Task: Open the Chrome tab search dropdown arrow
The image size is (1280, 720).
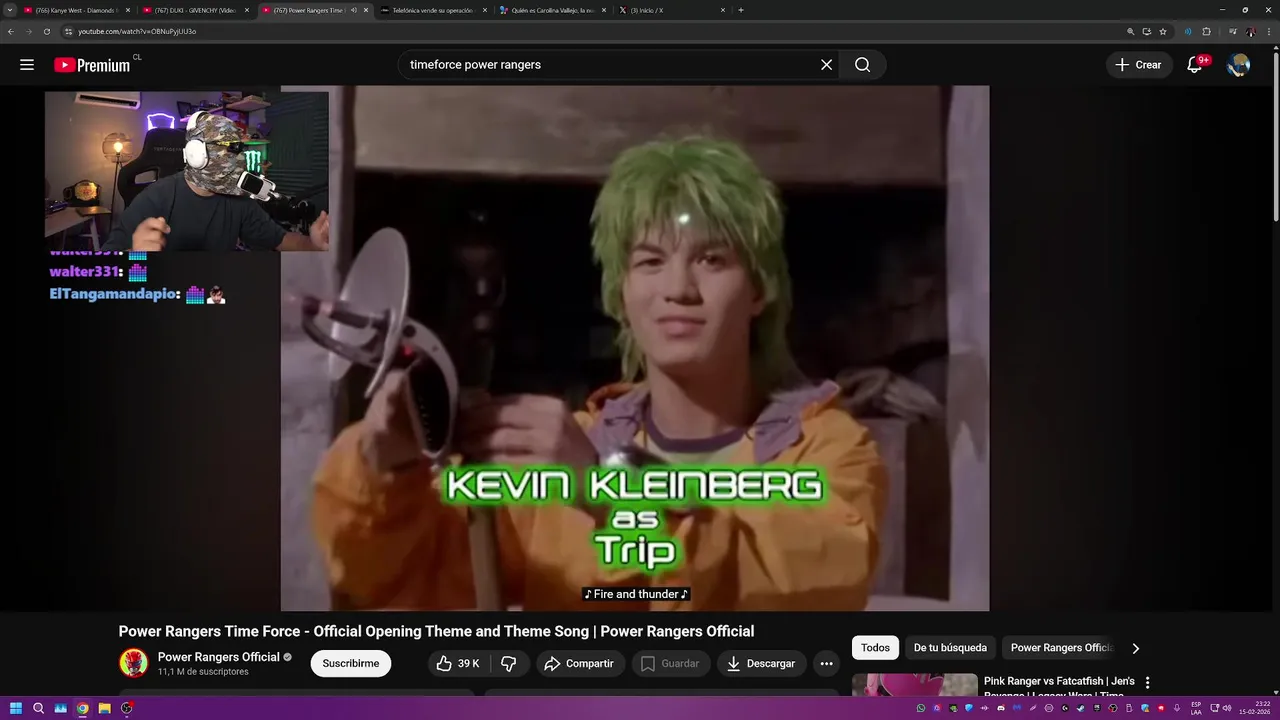Action: (10, 10)
